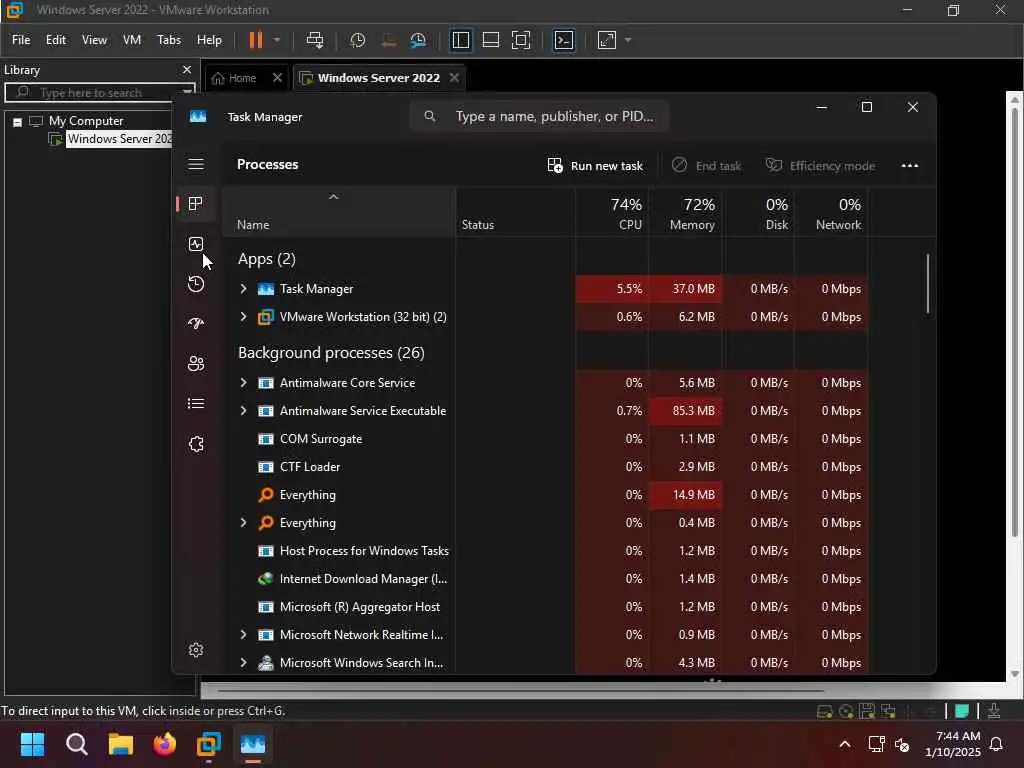Open VMware View menu
The image size is (1024, 768).
coord(94,40)
